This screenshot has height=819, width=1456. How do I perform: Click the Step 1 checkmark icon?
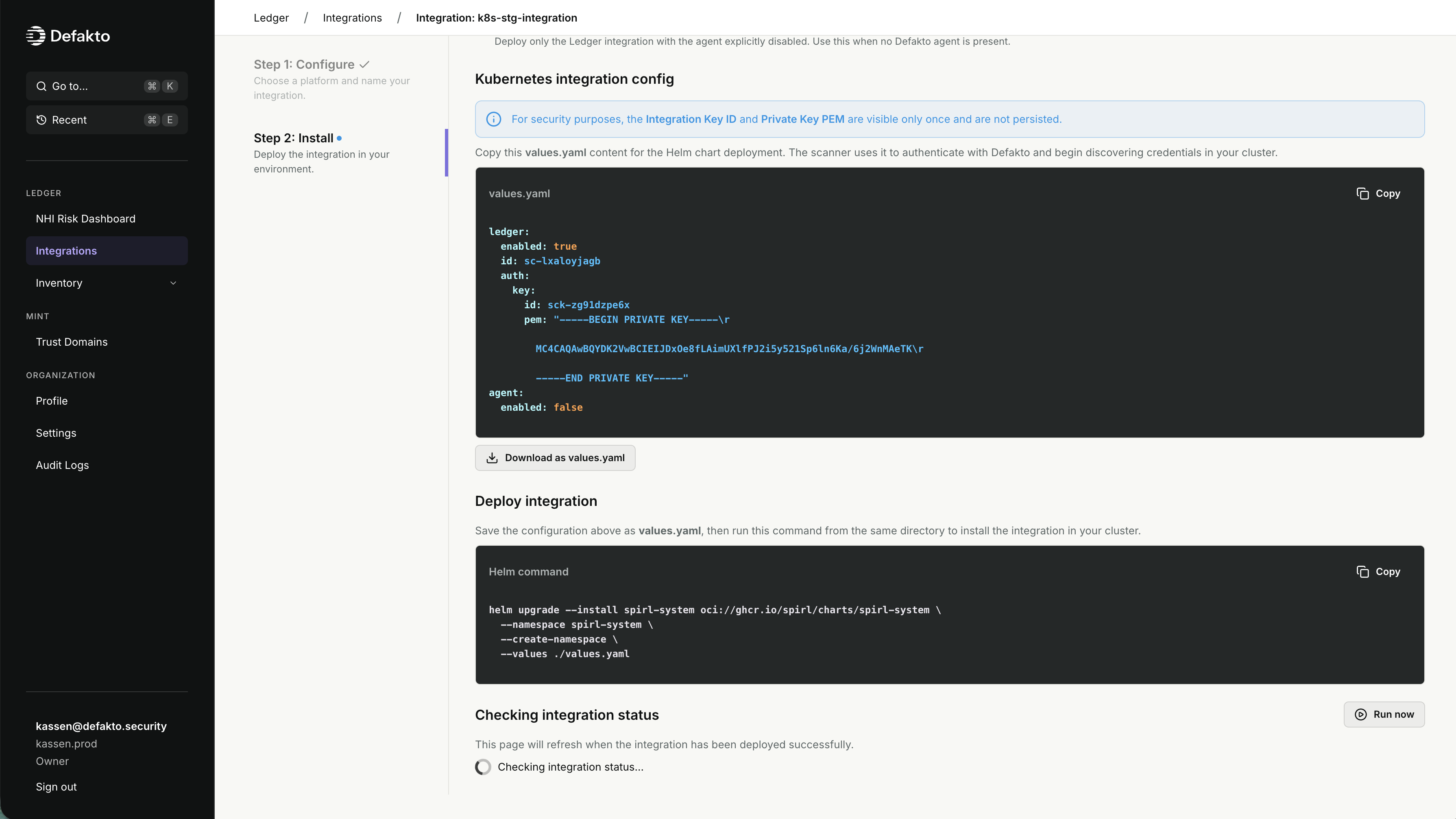click(364, 64)
